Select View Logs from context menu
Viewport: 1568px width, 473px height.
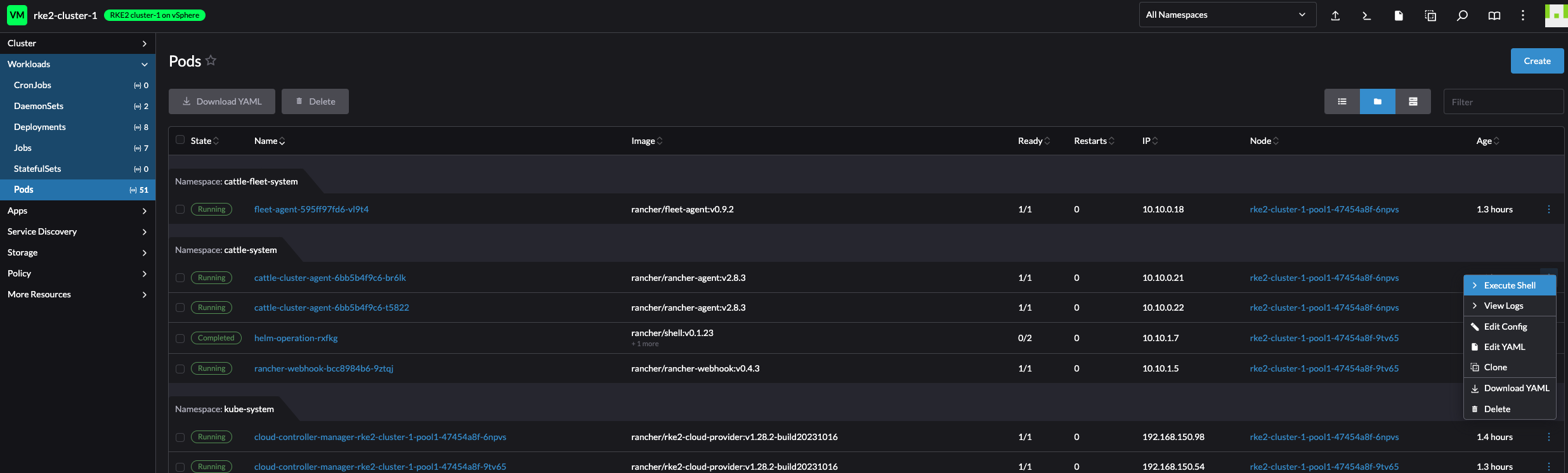click(1510, 306)
